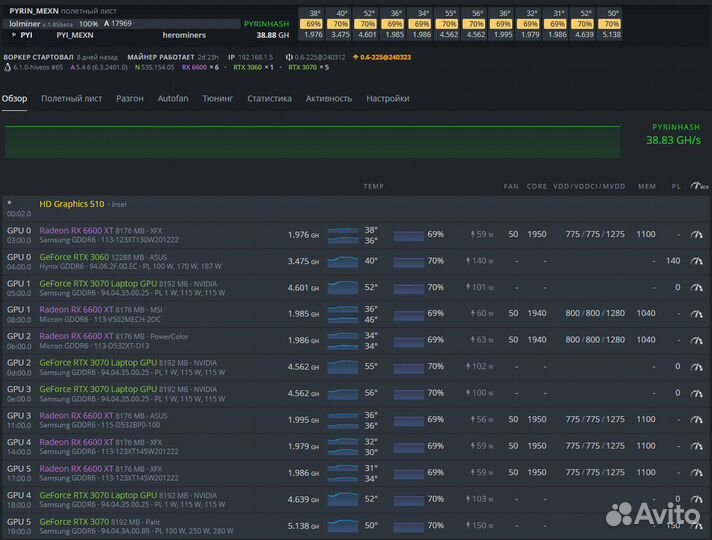
Task: Switch to the Autofan tab
Action: 173,99
